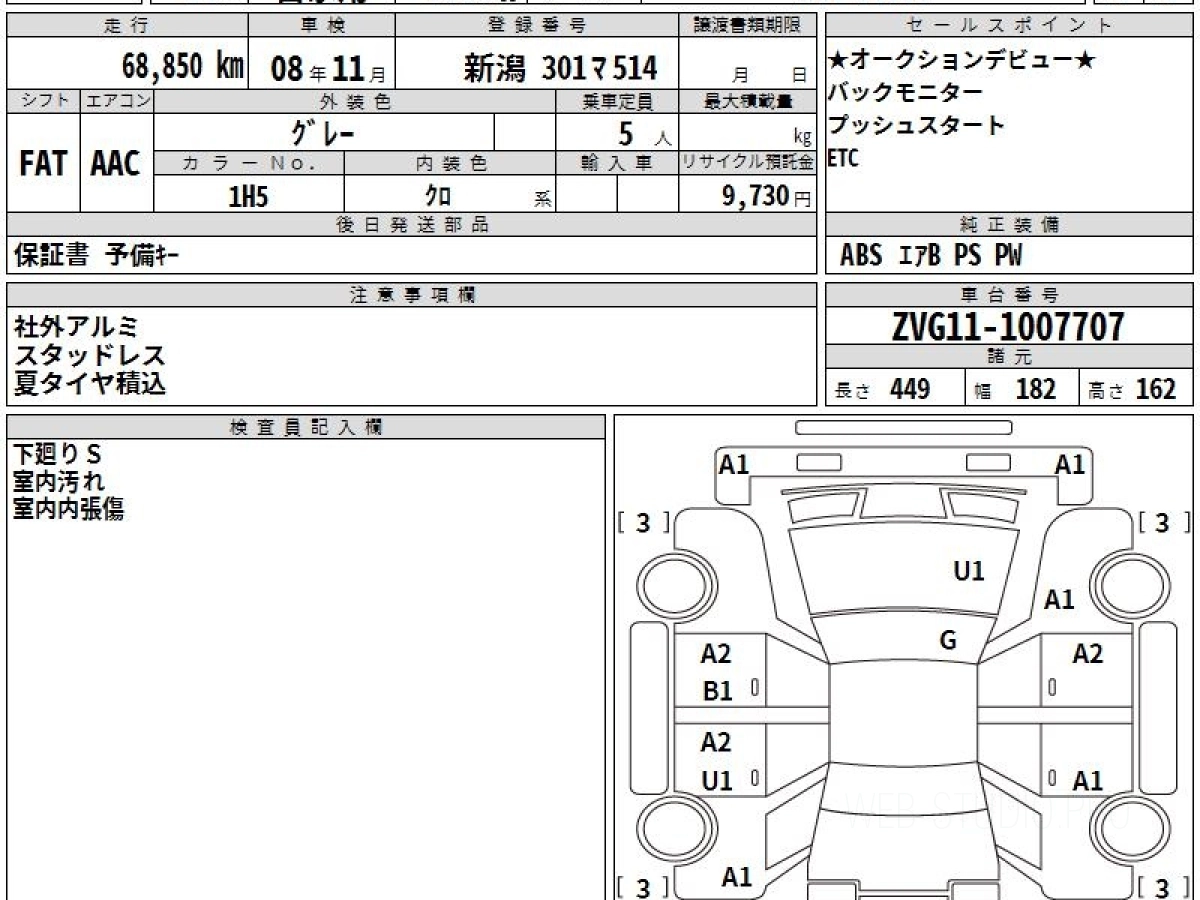
Task: Select registration number 新潟 301マ514
Action: pos(559,68)
